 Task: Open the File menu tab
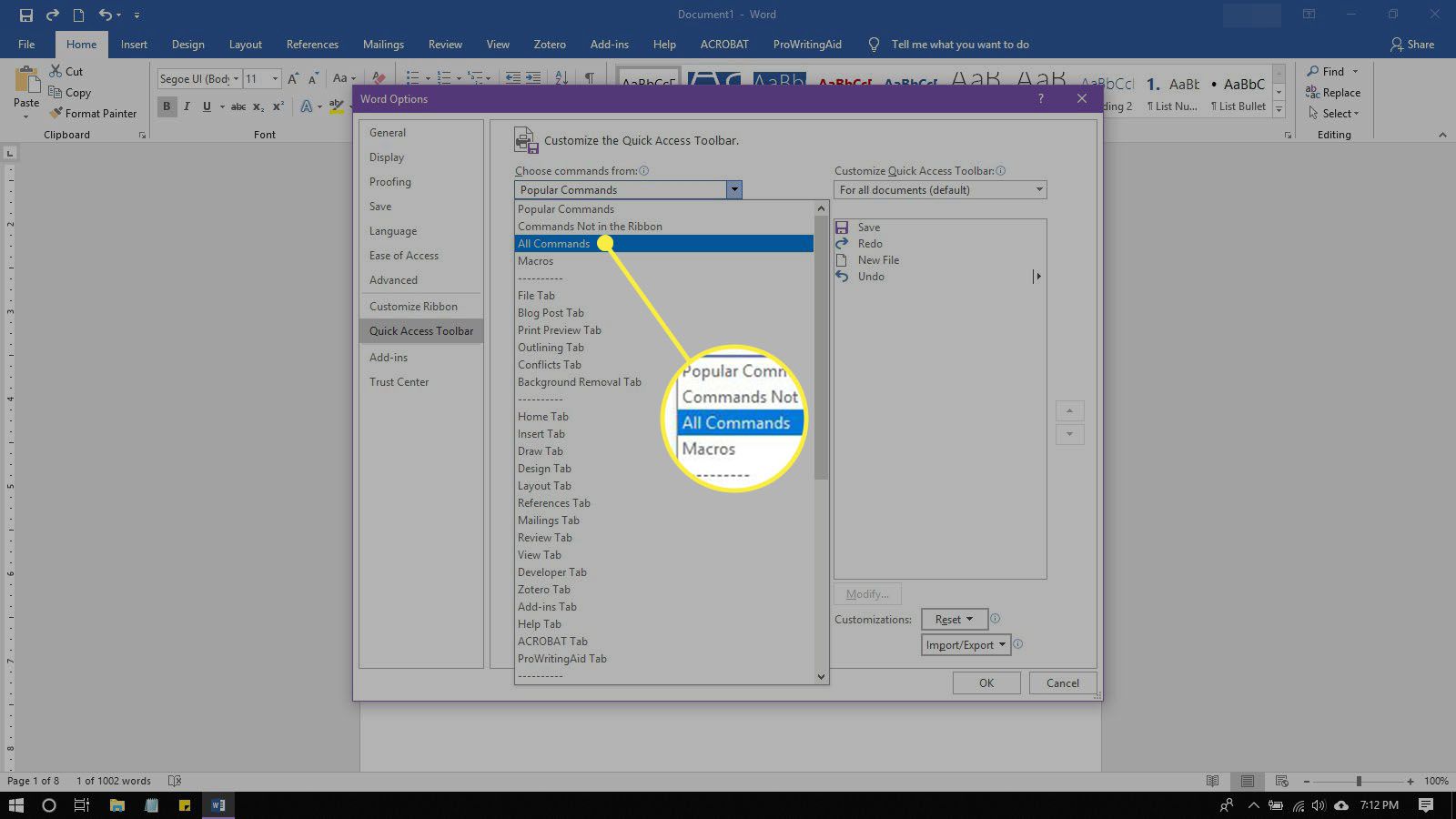(x=26, y=44)
